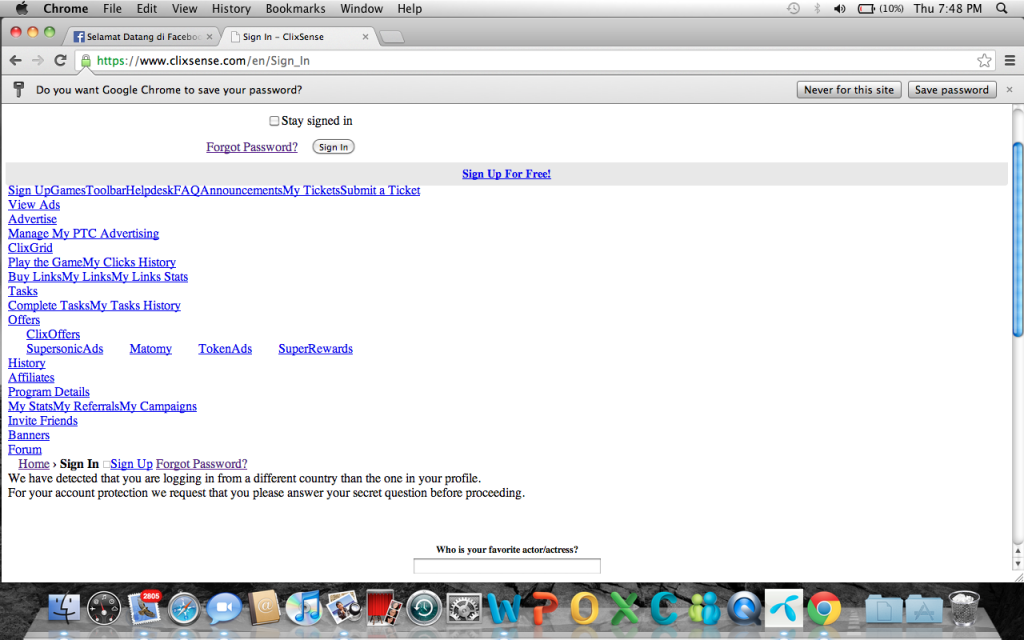This screenshot has width=1024, height=640.
Task: Open the View menu
Action: click(184, 8)
